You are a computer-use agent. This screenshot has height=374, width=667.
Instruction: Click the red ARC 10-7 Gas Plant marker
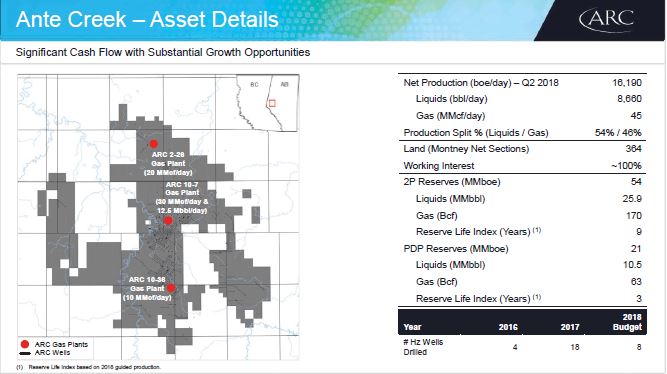168,220
